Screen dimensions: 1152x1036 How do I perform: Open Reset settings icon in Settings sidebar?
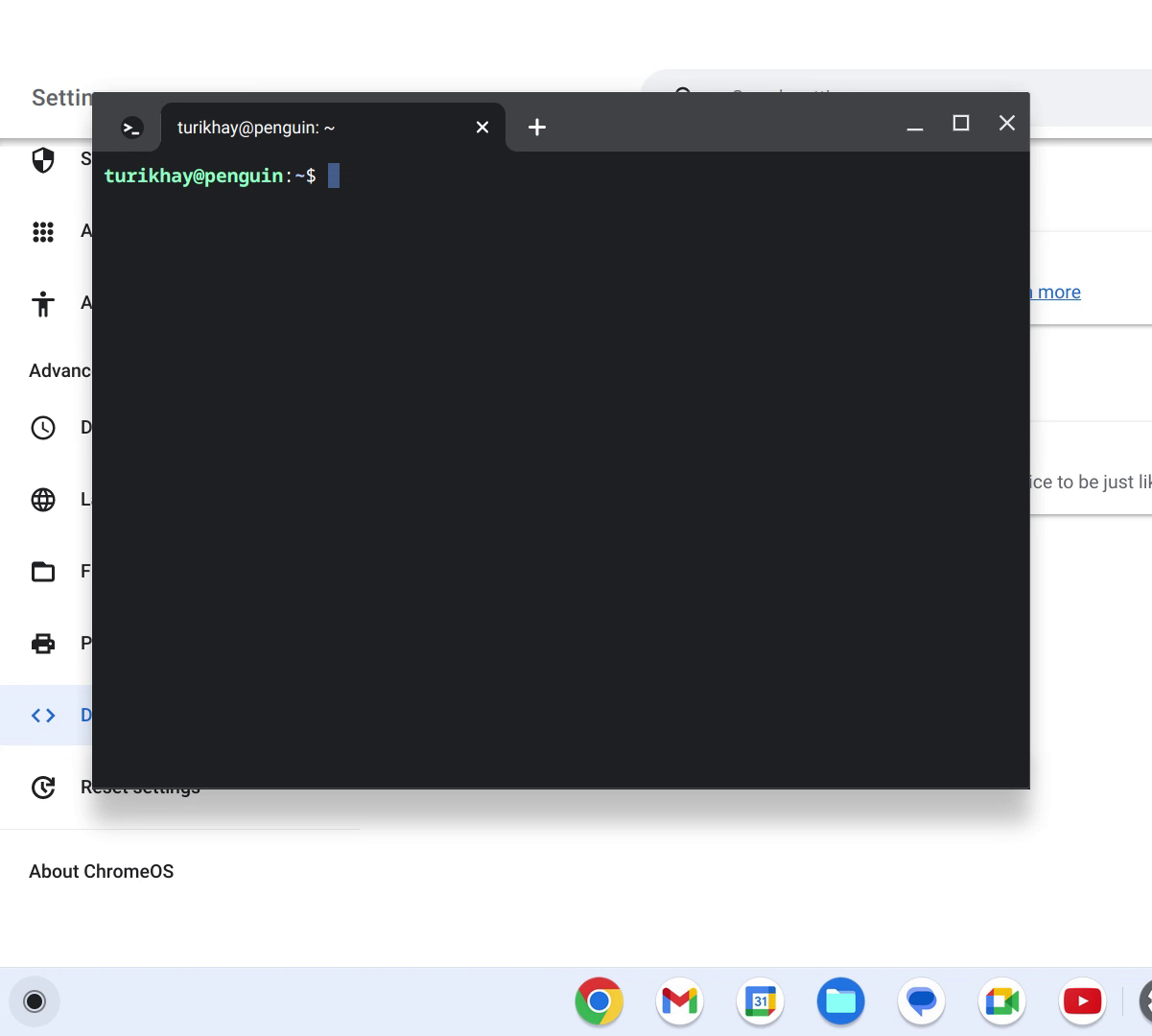pyautogui.click(x=43, y=788)
